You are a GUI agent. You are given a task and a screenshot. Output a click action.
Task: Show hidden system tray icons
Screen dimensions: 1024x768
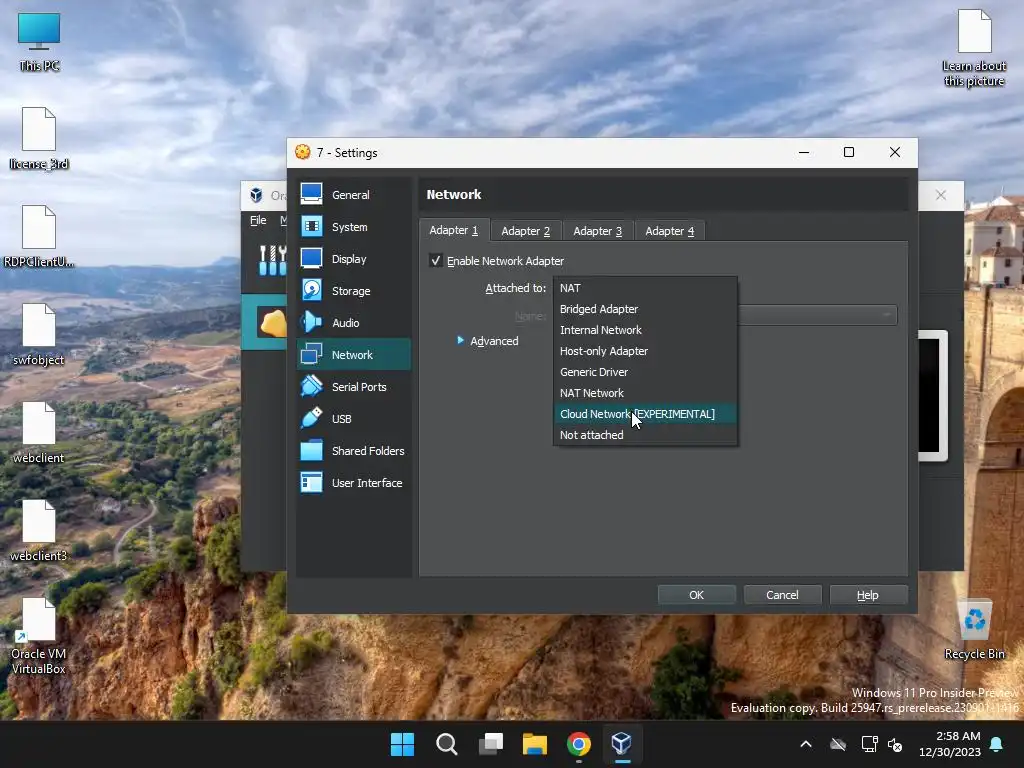point(806,744)
